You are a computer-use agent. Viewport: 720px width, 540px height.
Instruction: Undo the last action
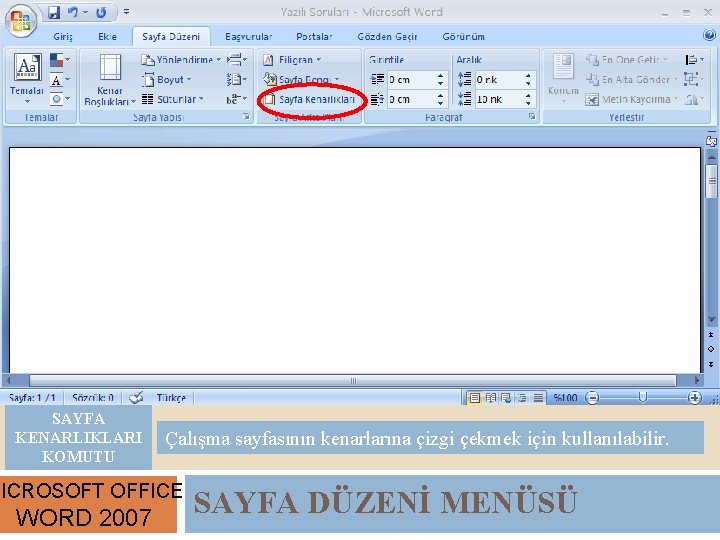[73, 13]
